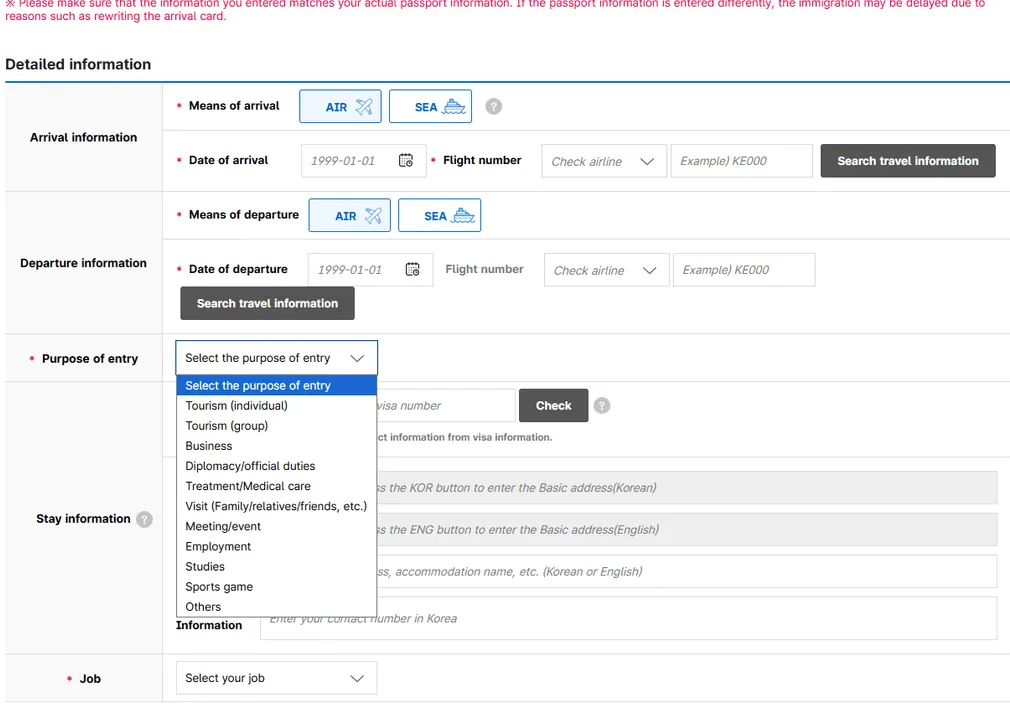Click the departure flight number input
This screenshot has height=707, width=1010.
744,270
